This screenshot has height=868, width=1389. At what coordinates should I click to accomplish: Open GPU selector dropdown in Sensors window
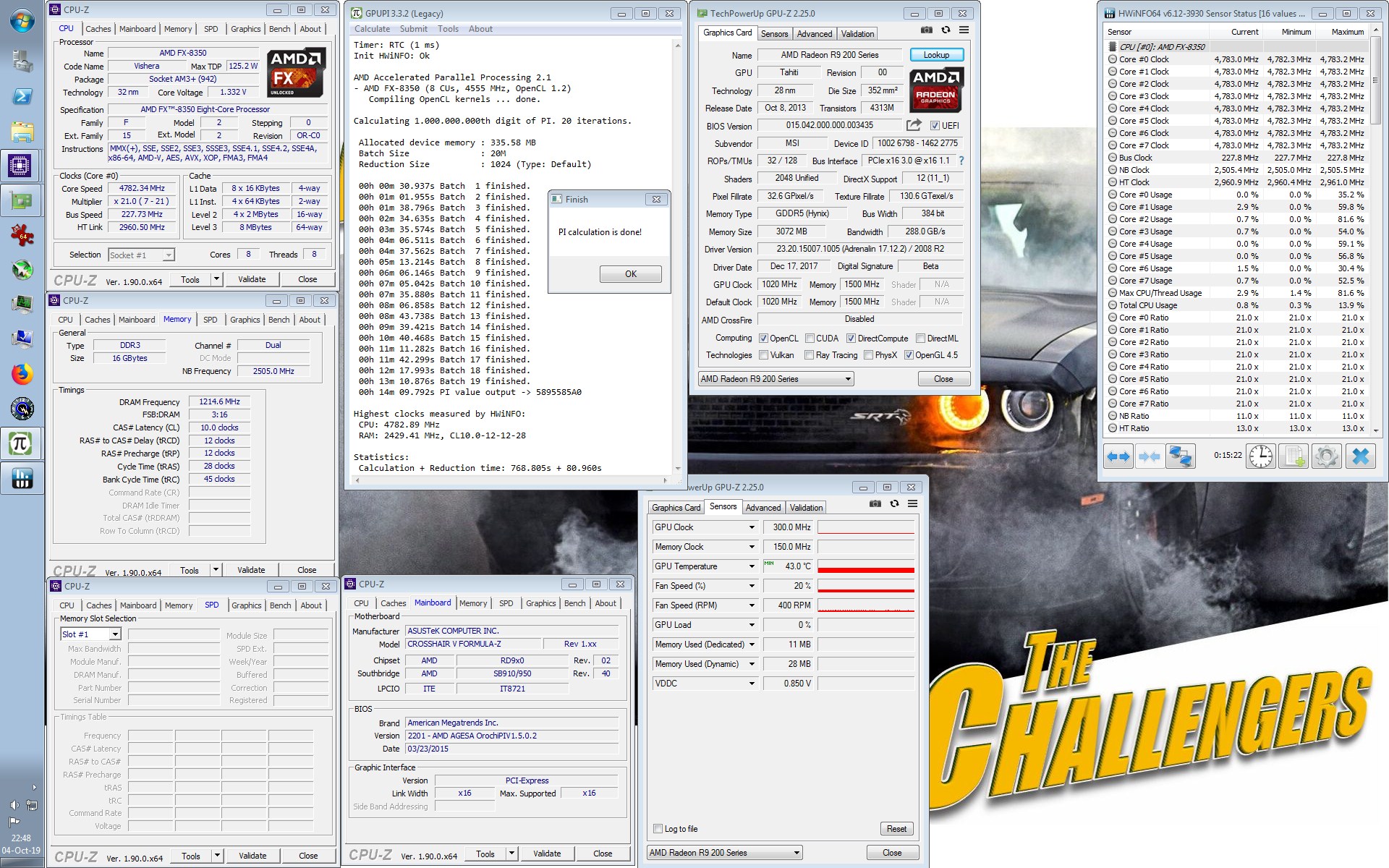pyautogui.click(x=724, y=853)
